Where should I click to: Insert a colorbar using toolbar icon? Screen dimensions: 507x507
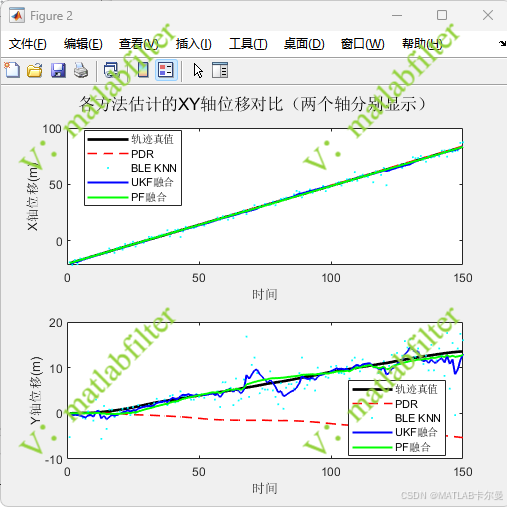143,70
